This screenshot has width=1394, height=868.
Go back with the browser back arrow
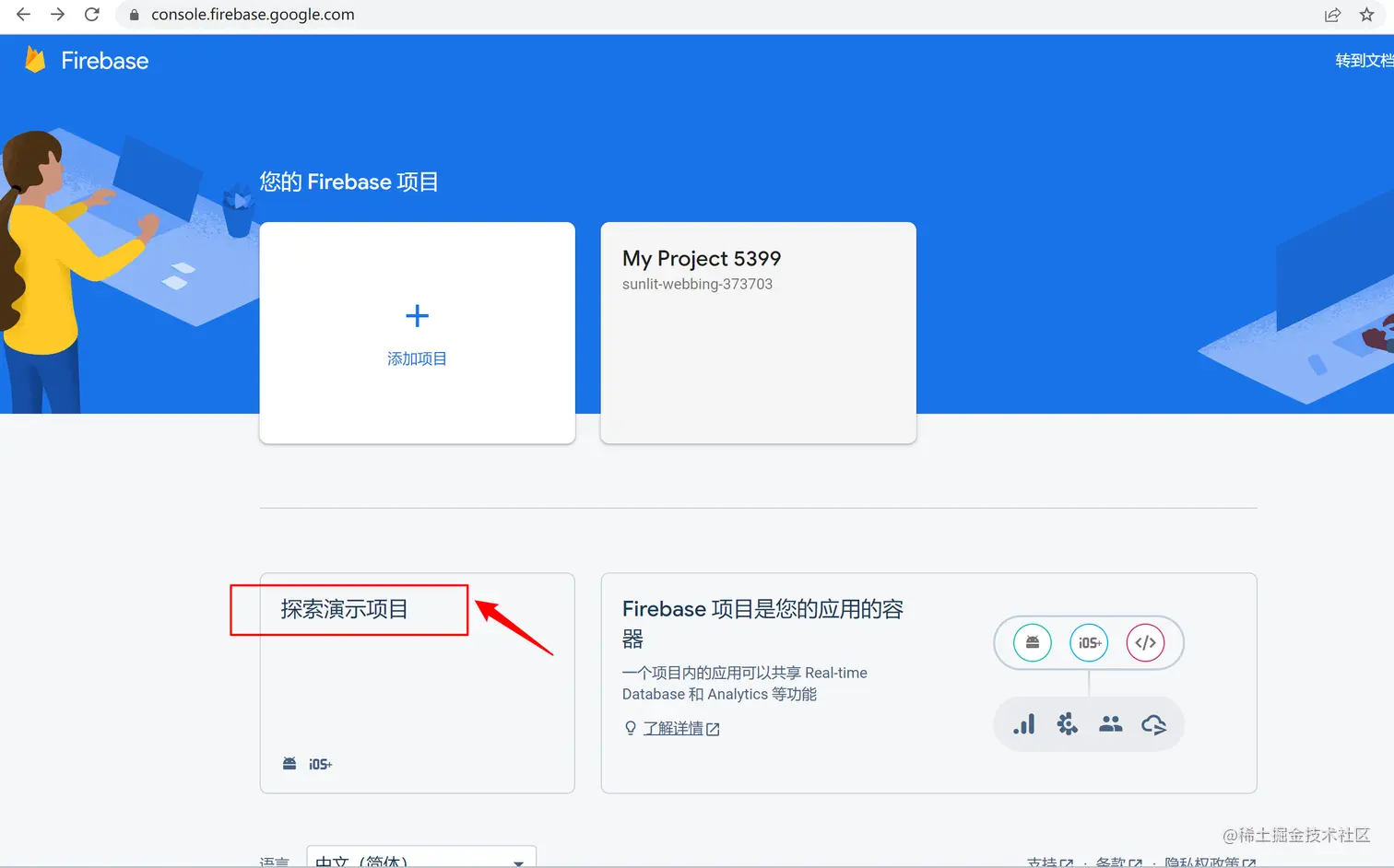point(24,15)
